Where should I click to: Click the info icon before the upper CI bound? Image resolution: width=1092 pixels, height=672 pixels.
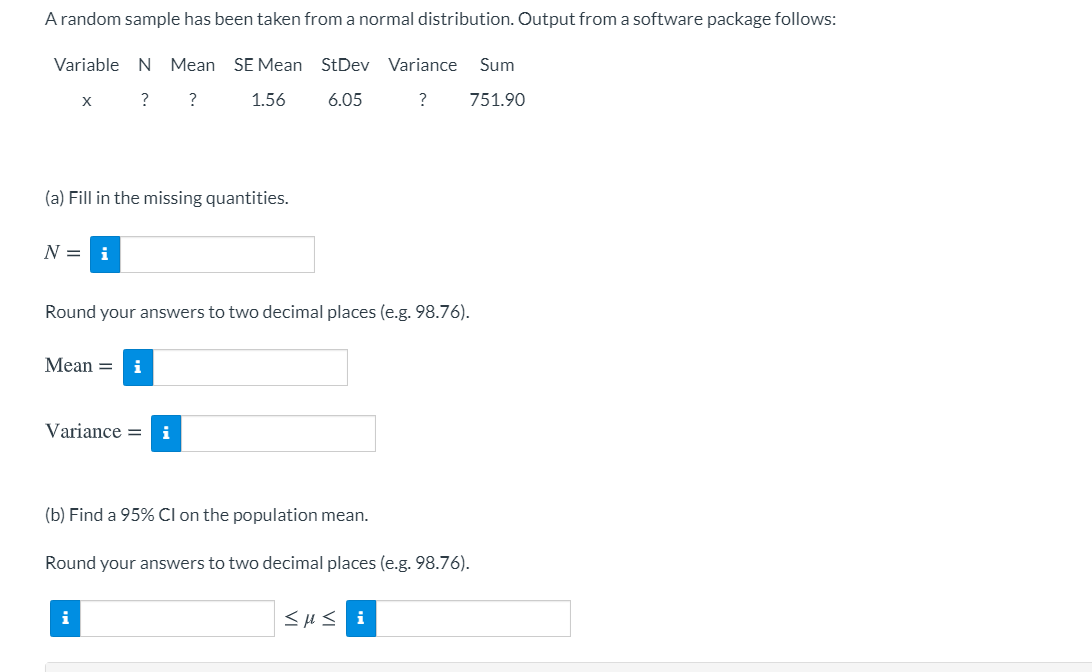point(360,618)
